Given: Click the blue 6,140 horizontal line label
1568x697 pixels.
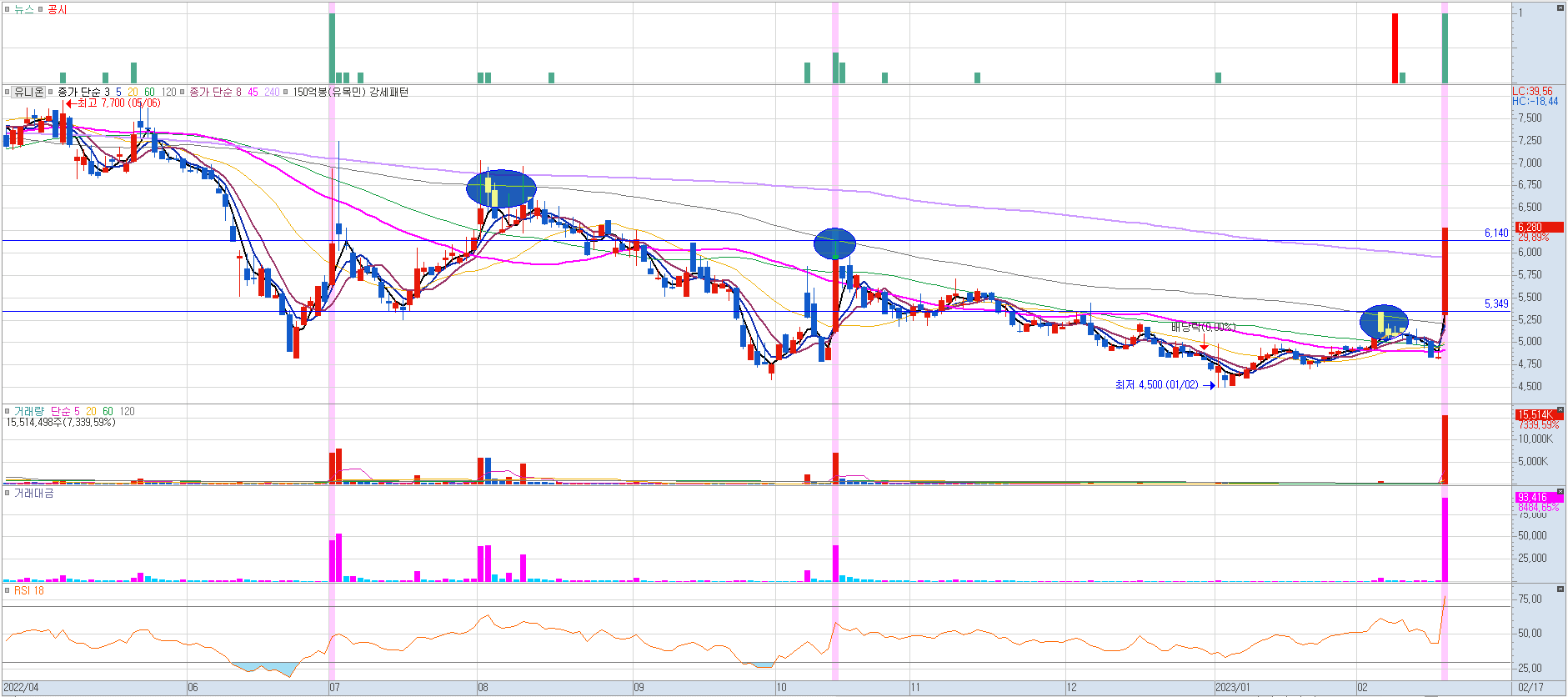Looking at the screenshot, I should click(x=1496, y=233).
